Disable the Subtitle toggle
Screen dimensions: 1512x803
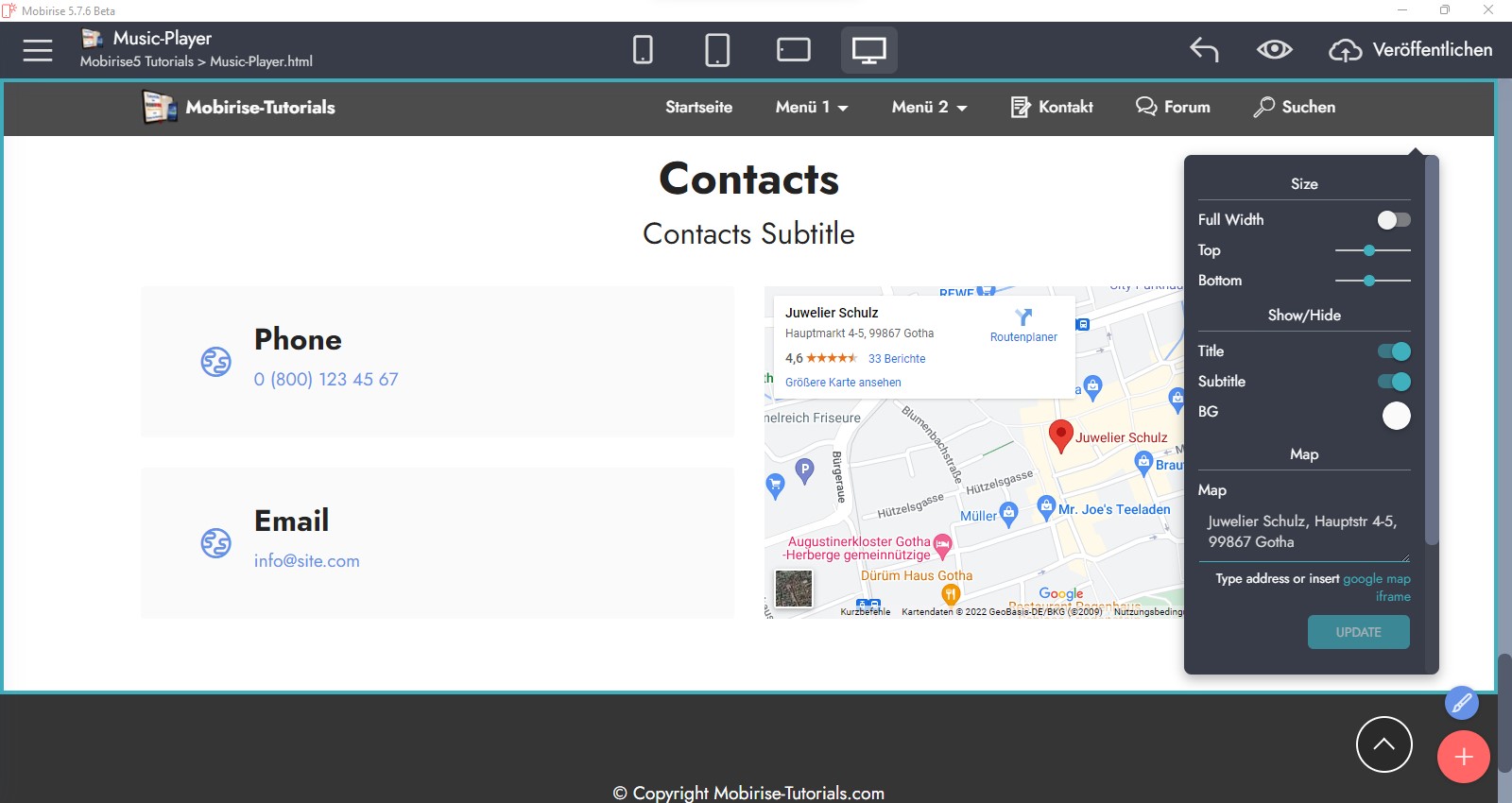pos(1393,382)
